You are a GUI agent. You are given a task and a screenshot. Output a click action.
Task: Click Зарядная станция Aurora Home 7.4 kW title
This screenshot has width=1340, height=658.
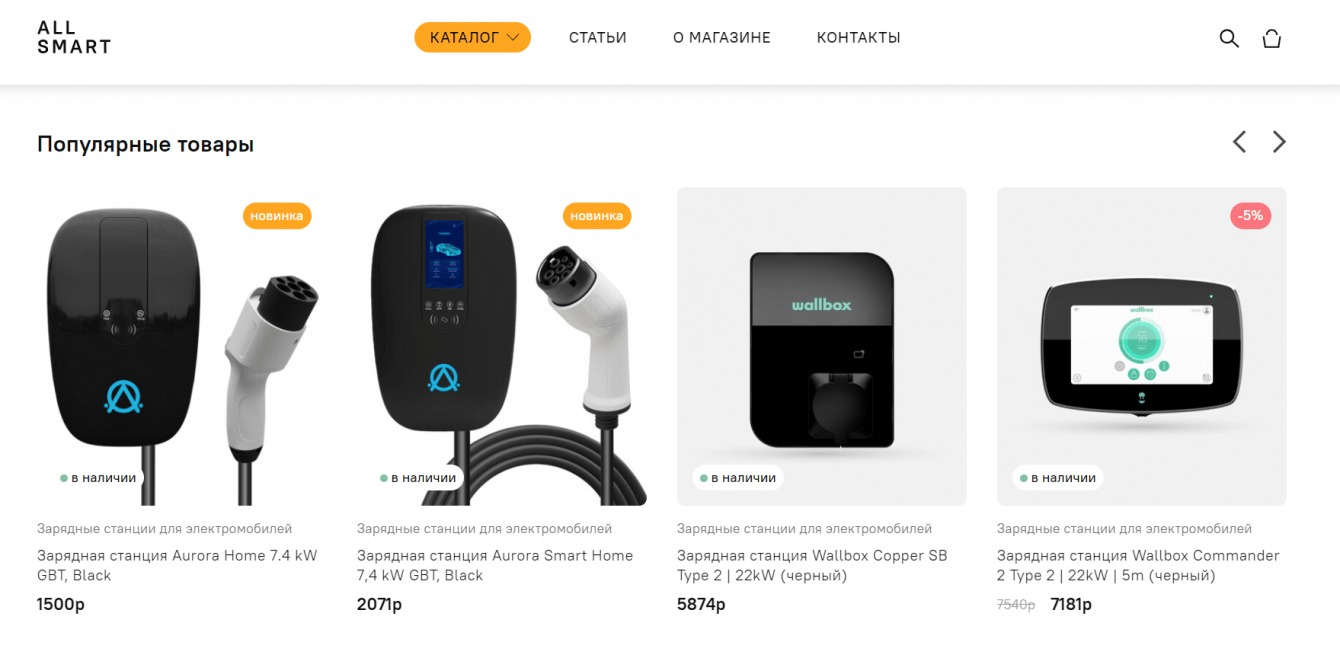[x=177, y=565]
